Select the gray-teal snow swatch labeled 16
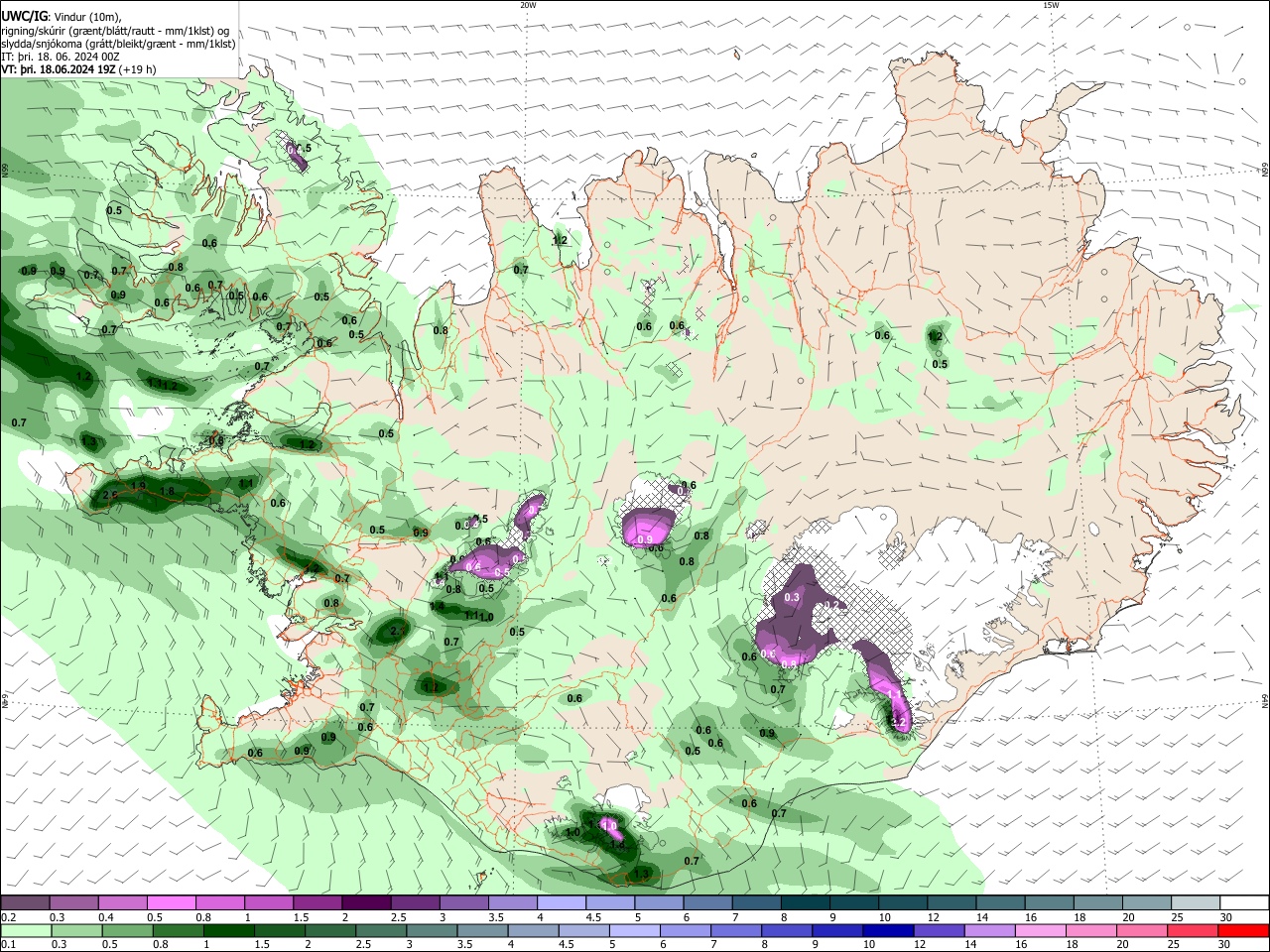This screenshot has height=952, width=1270. pos(1049,903)
